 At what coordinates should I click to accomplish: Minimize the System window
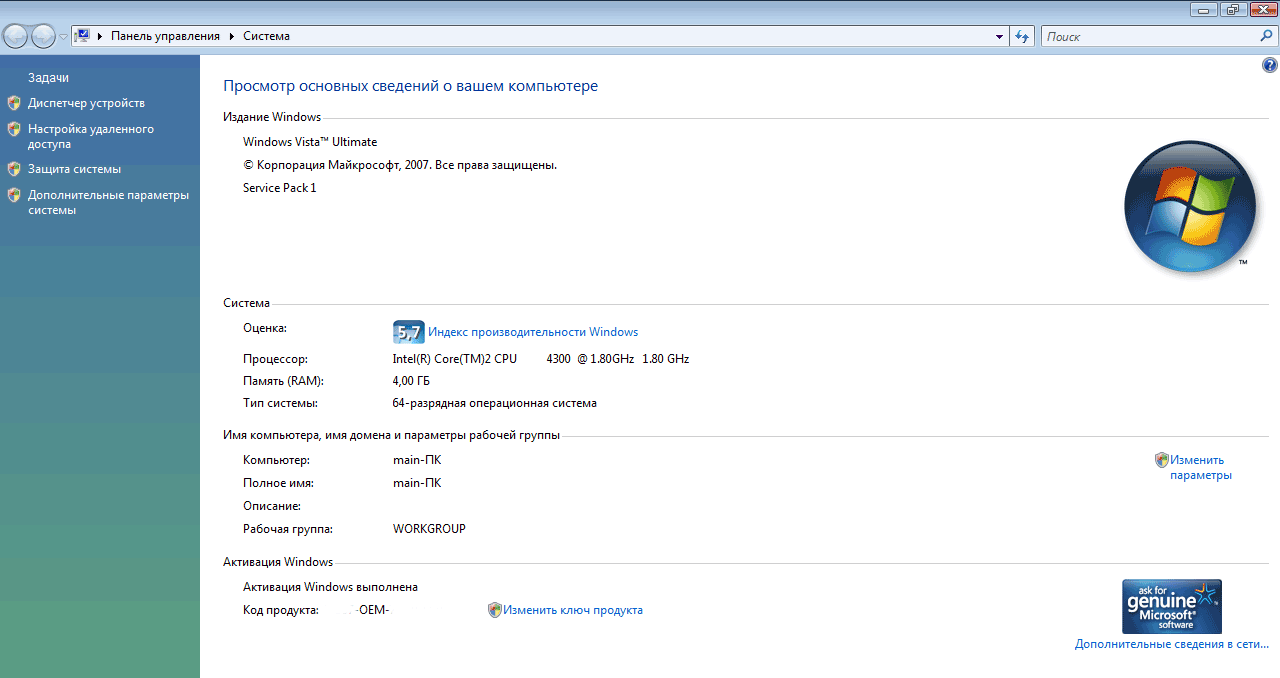(1204, 9)
